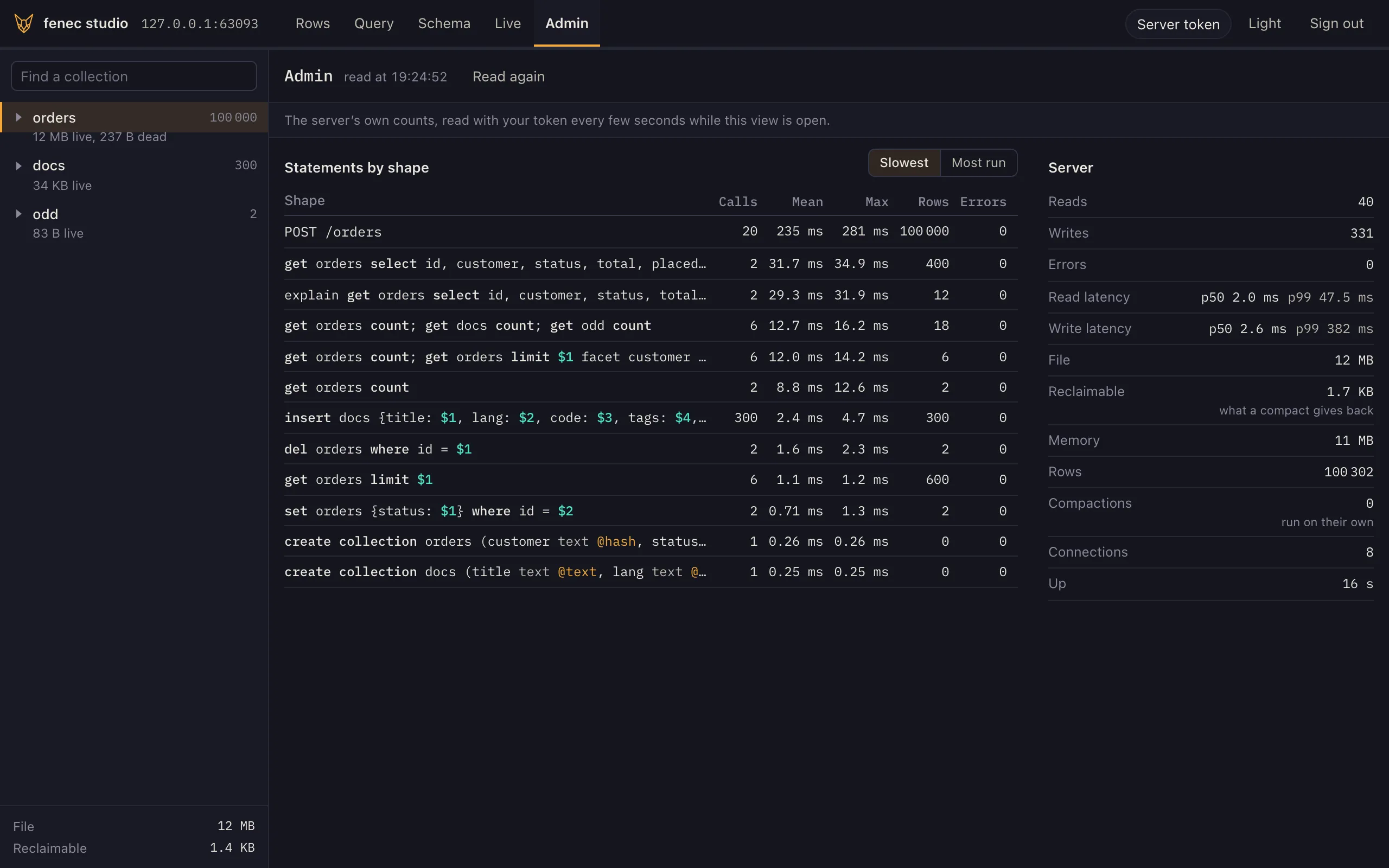Click the sidebar File 12 MB value
This screenshot has width=1389, height=868.
236,826
